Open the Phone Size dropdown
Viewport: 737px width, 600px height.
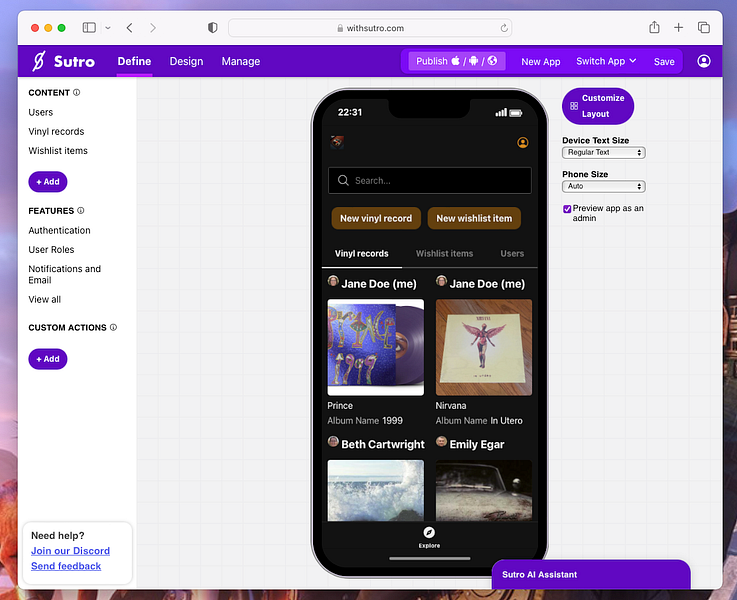point(604,187)
